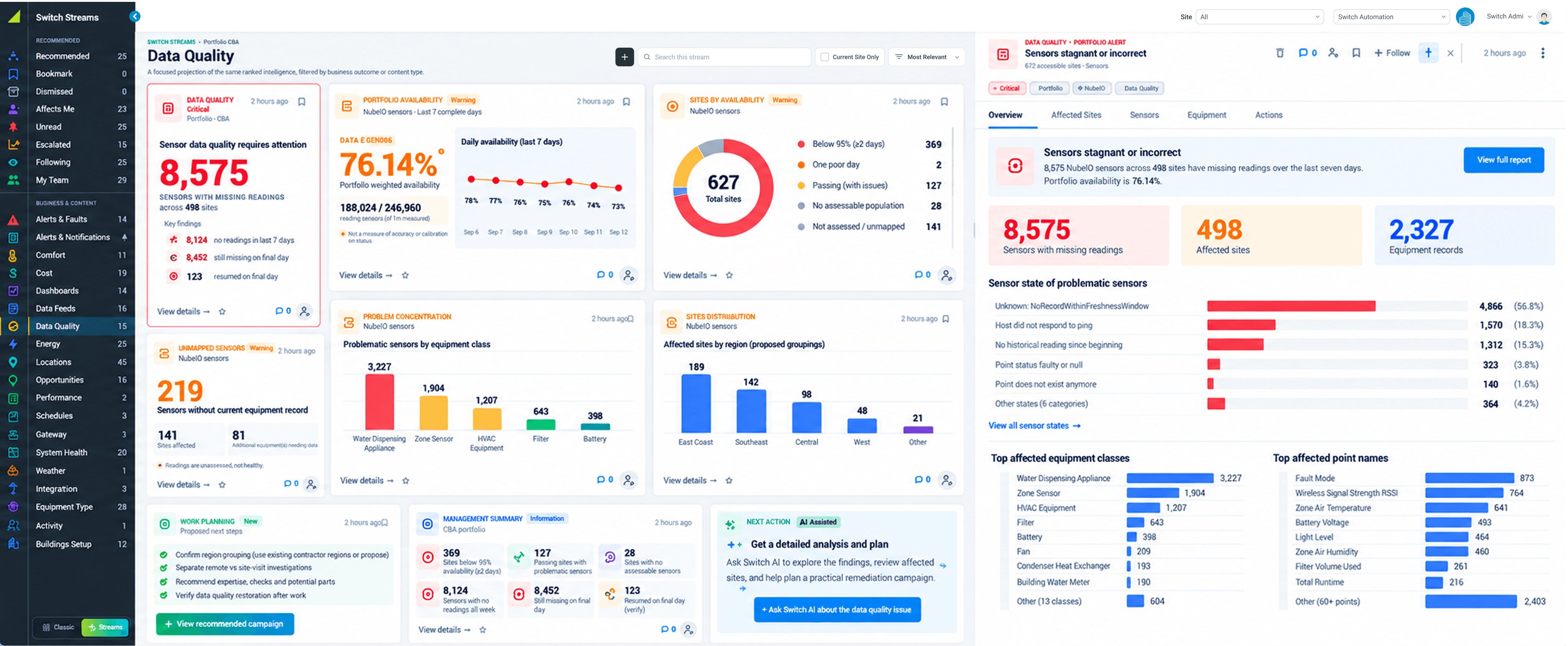Switch to the Equipment tab
The image size is (1568, 646).
tap(1206, 114)
